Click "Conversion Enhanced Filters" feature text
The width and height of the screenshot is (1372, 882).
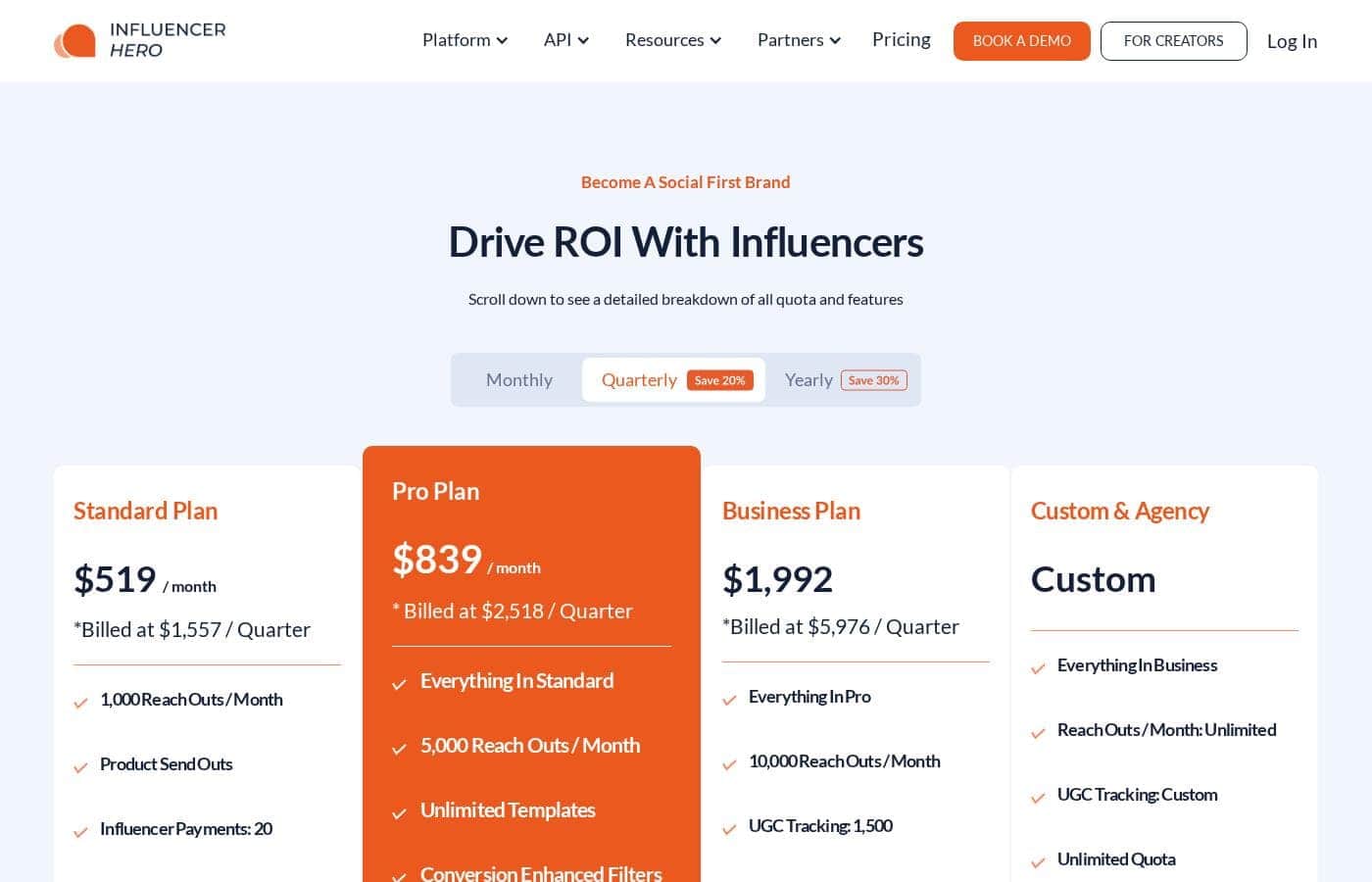pyautogui.click(x=541, y=873)
